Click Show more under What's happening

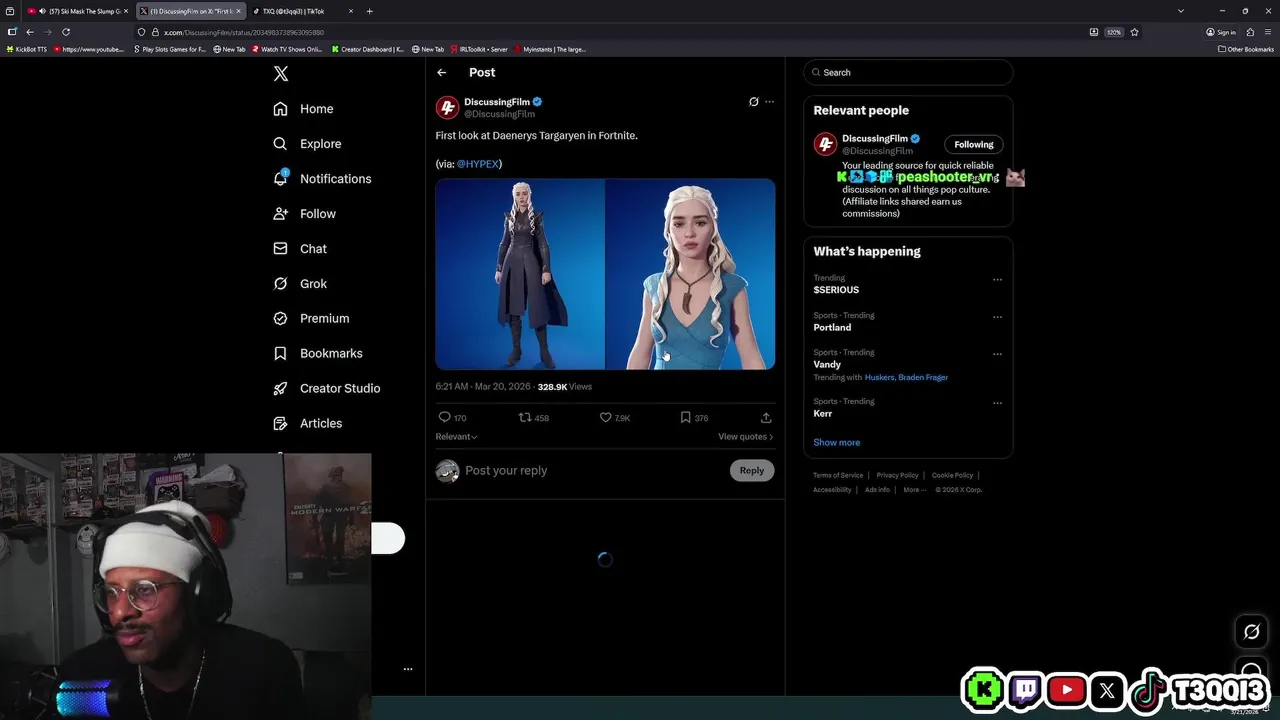[836, 443]
